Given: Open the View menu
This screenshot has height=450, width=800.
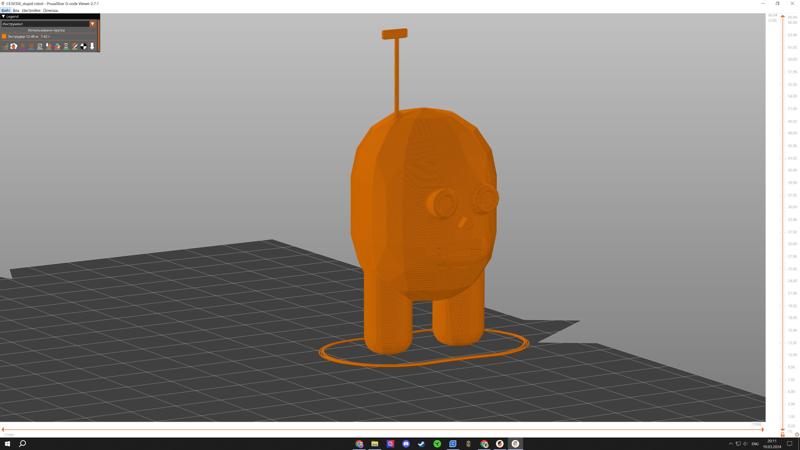Looking at the screenshot, I should pos(16,10).
